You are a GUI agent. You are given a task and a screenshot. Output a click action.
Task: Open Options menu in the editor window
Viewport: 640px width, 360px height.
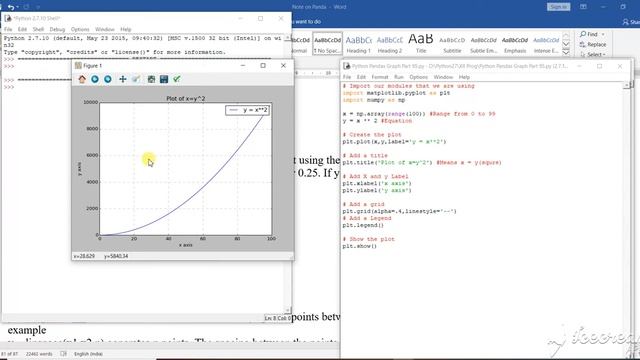point(418,77)
